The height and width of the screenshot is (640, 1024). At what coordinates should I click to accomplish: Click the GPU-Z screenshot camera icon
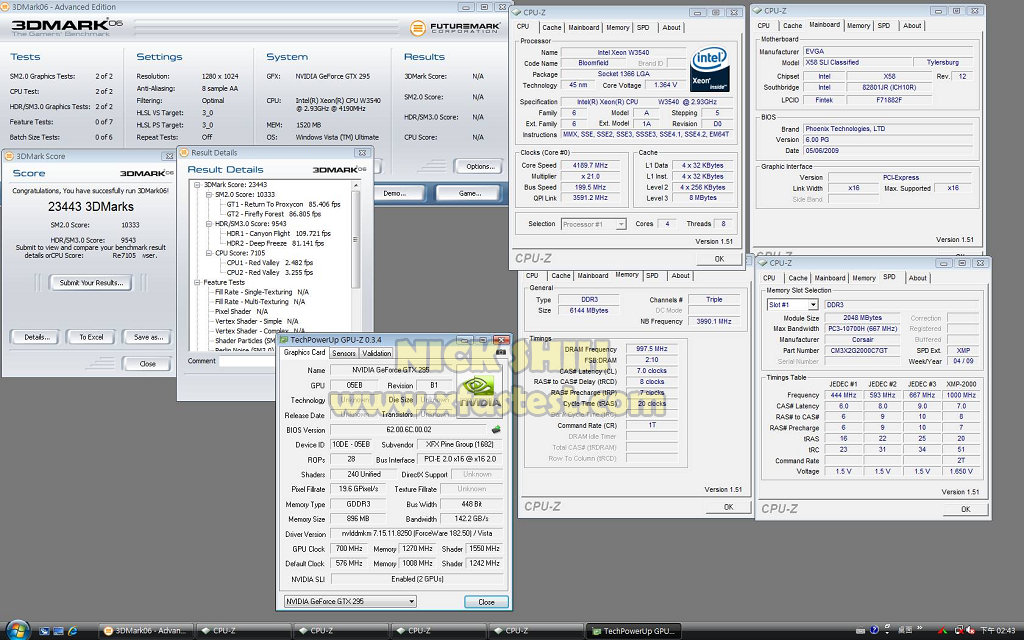(501, 352)
